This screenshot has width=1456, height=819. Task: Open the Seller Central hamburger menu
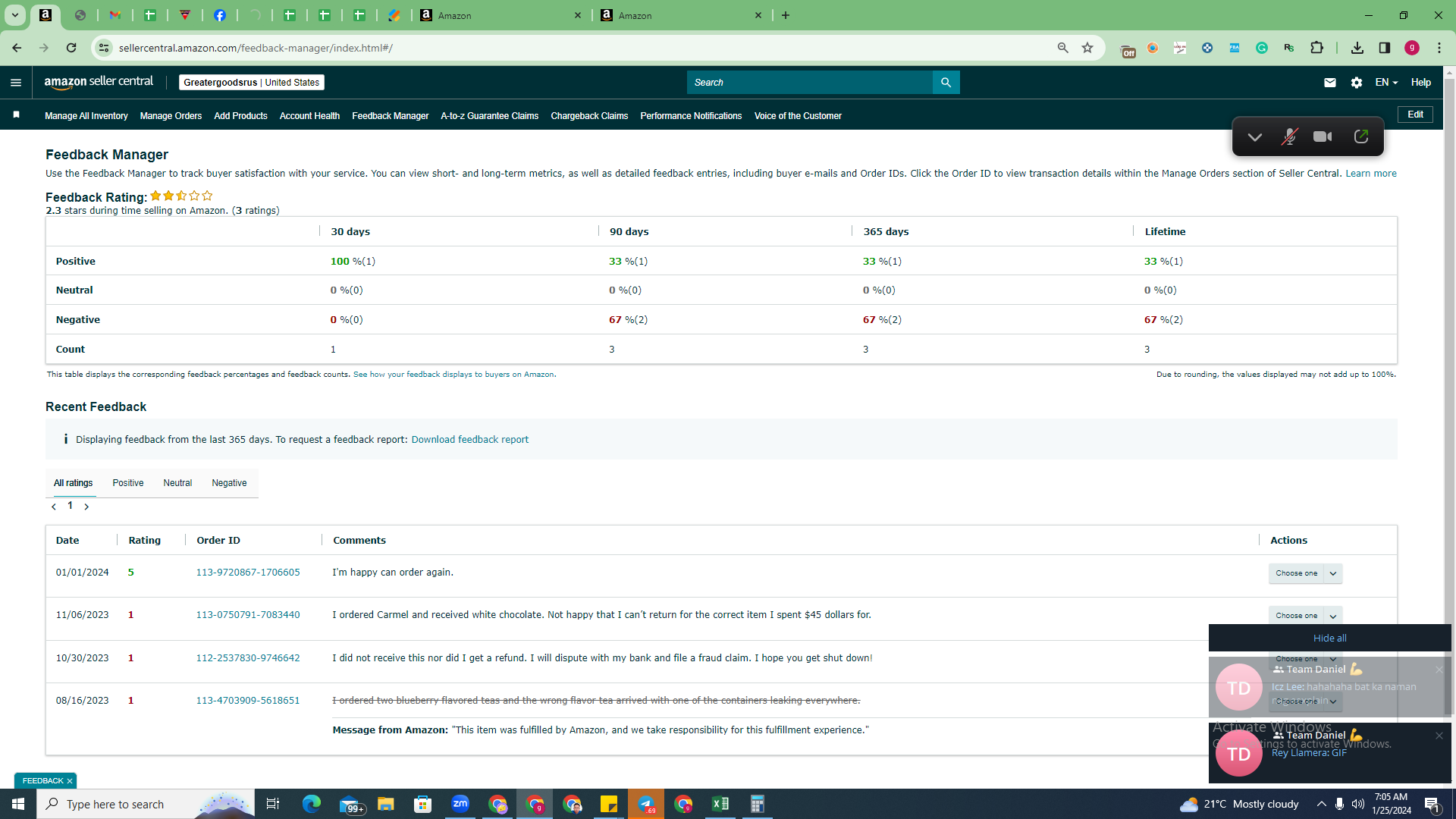pos(16,83)
